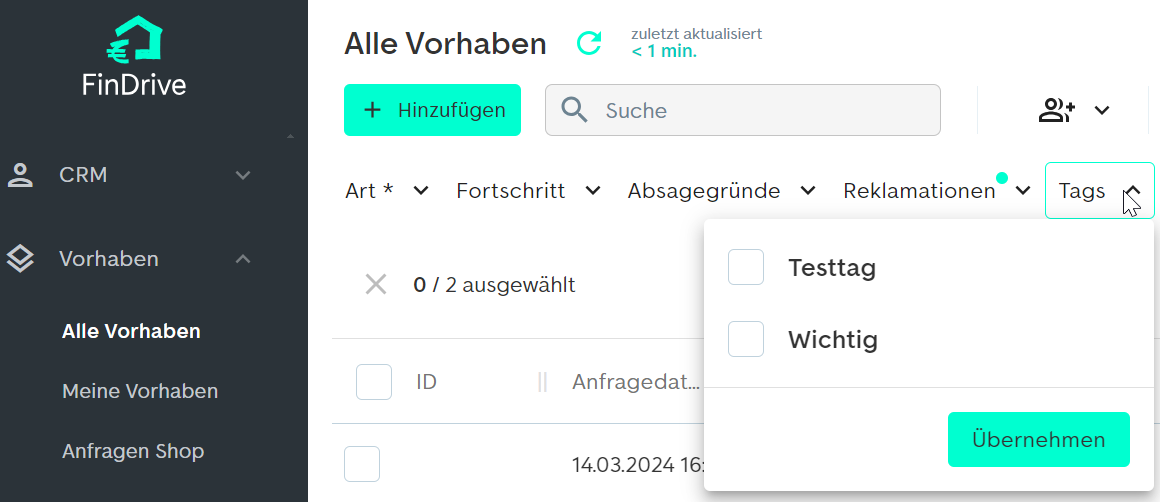This screenshot has width=1160, height=502.
Task: Click the refresh icon beside Alle Vorhaben
Action: coord(589,44)
